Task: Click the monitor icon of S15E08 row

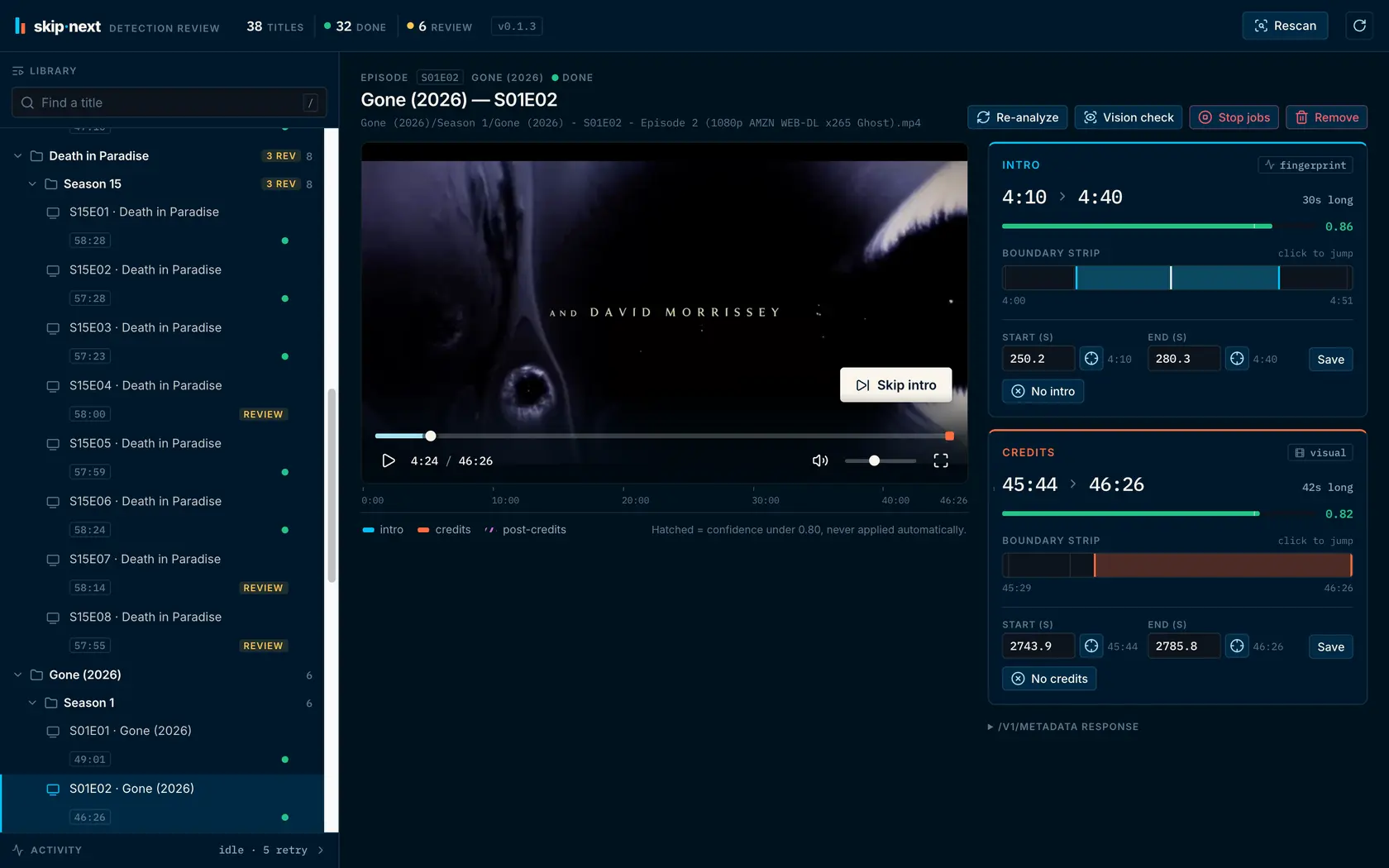Action: (x=53, y=618)
